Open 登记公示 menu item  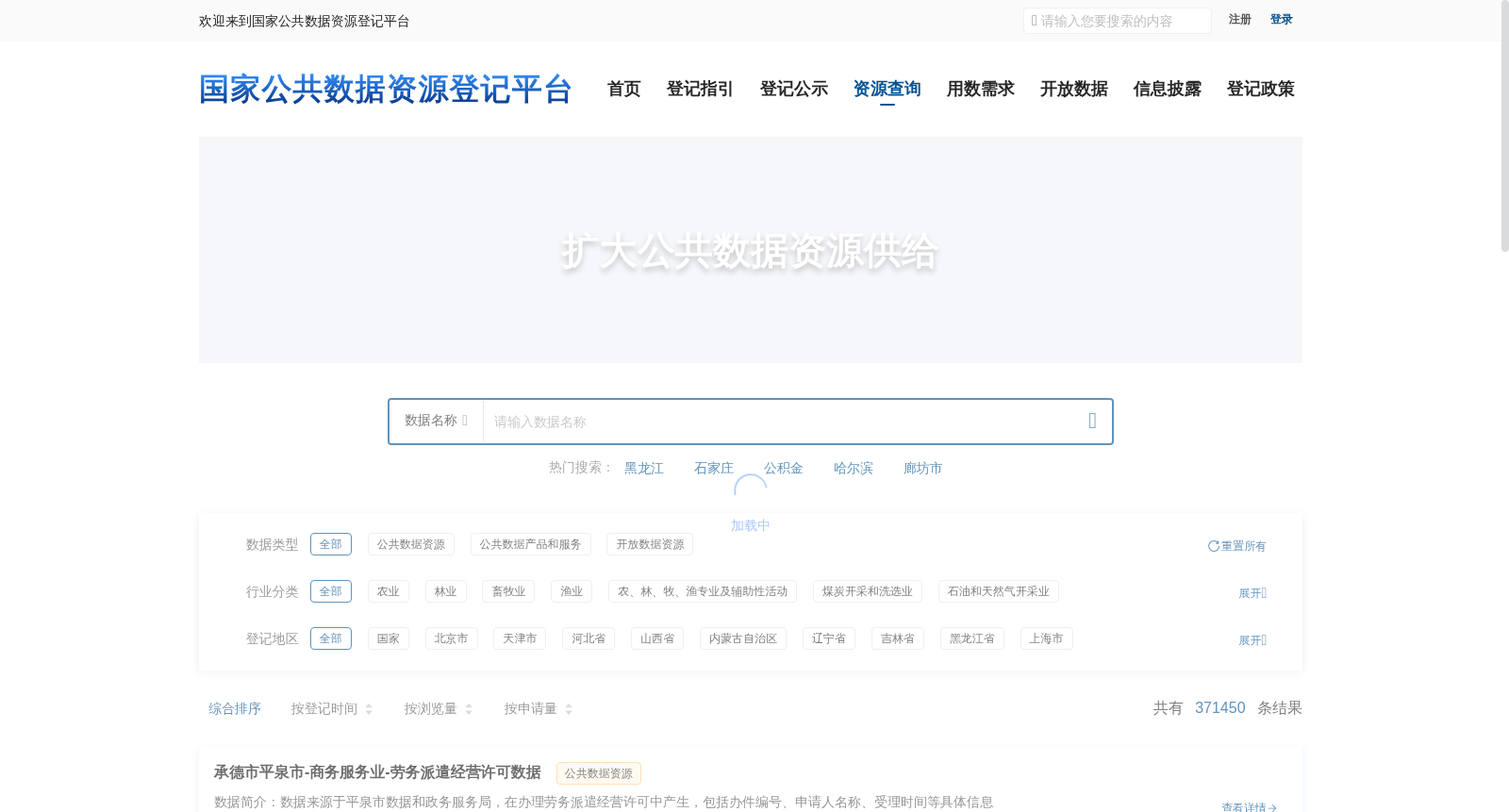point(794,89)
